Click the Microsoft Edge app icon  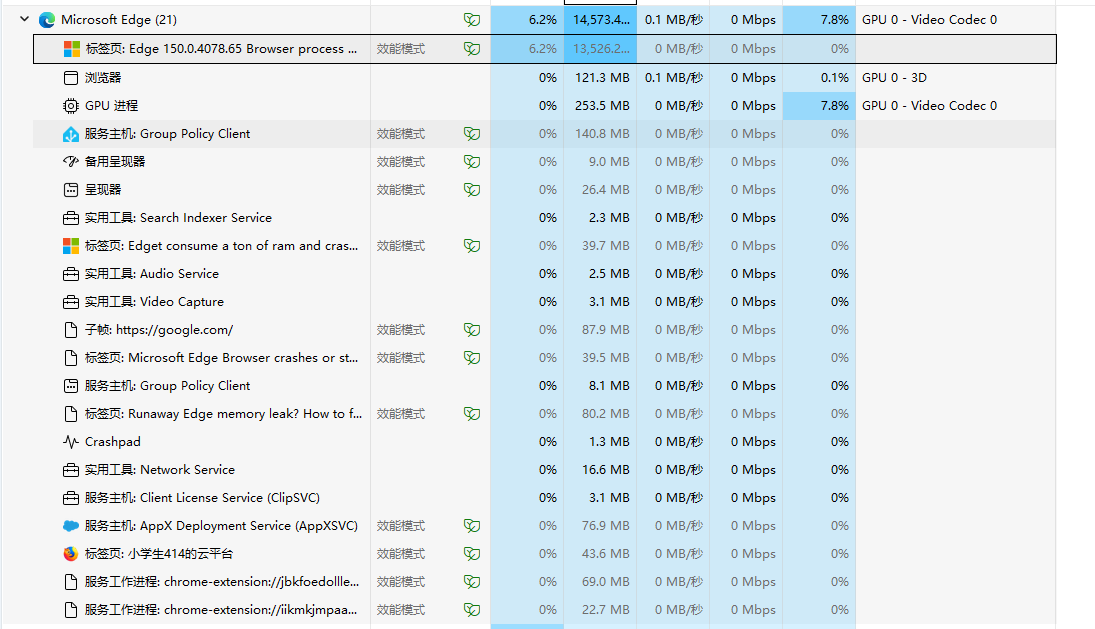pos(47,20)
